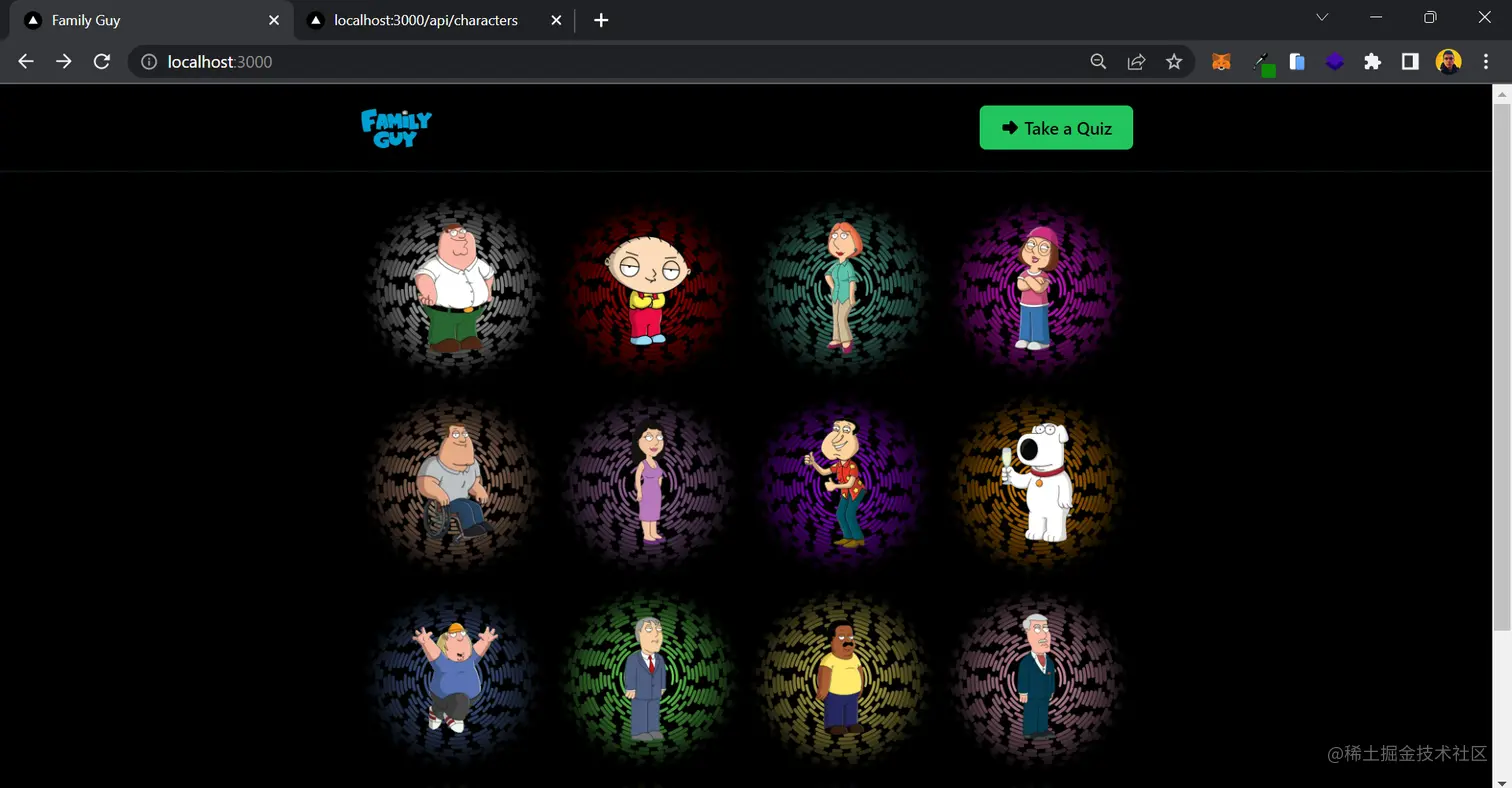Click the scrollbar up arrow
This screenshot has height=788, width=1512.
click(x=1502, y=93)
